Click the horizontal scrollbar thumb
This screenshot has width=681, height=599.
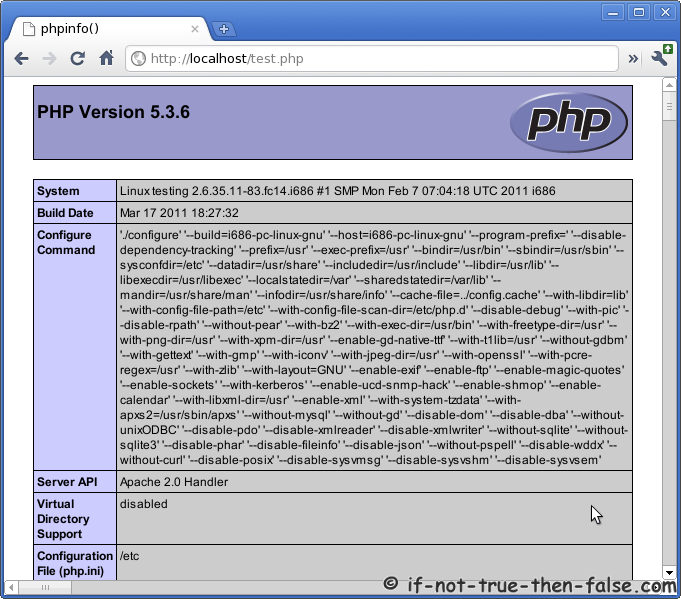coord(45,587)
